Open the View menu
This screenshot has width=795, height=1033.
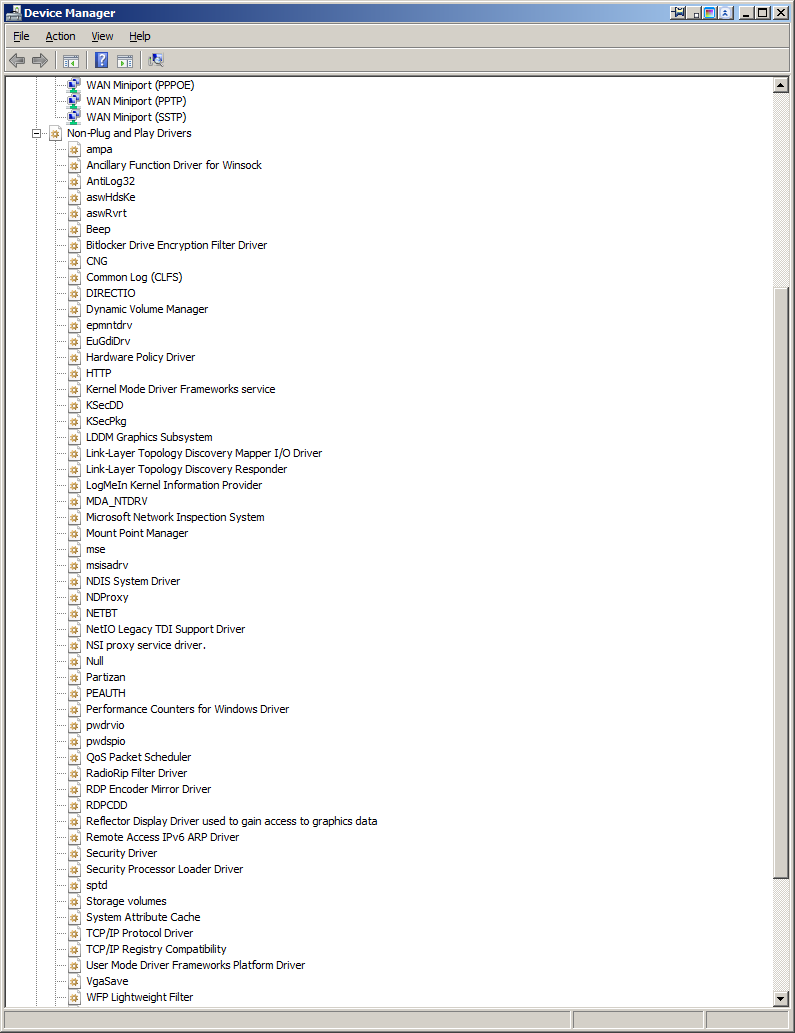[102, 36]
